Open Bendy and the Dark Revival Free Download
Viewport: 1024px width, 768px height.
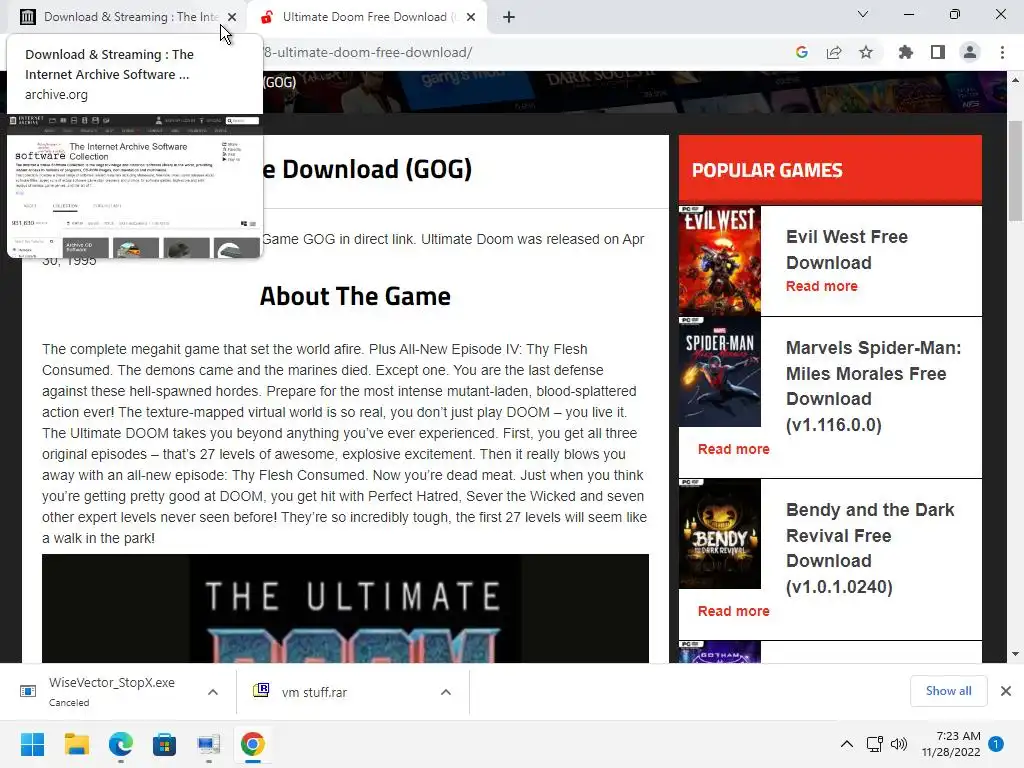tap(870, 548)
